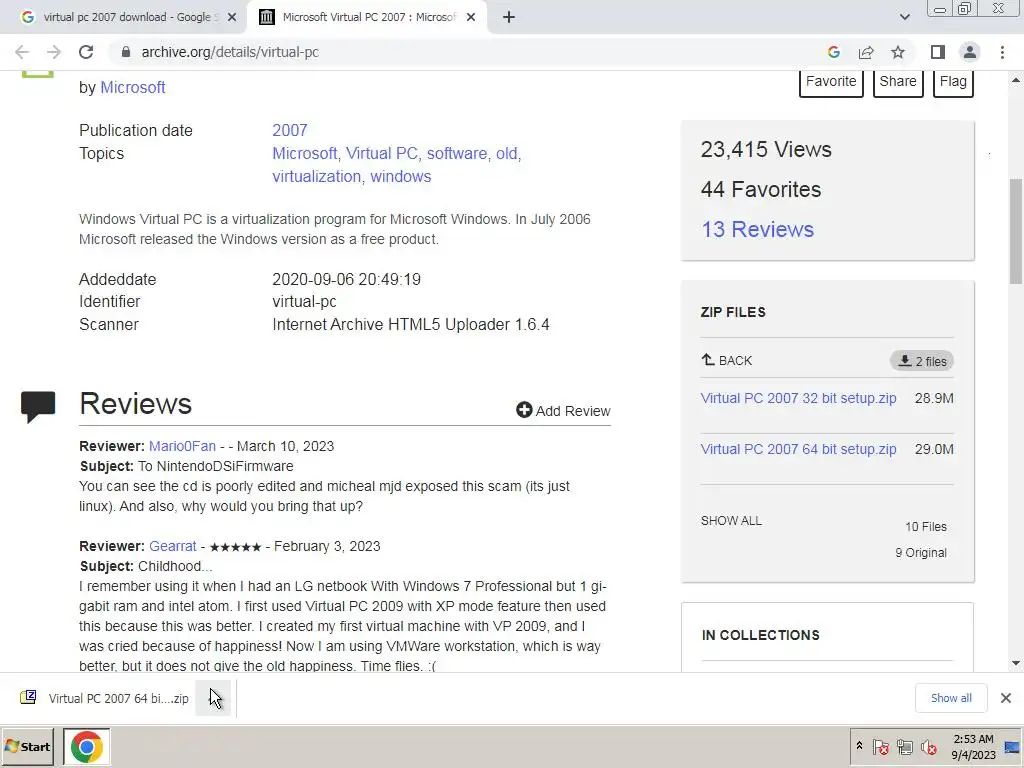This screenshot has height=768, width=1024.
Task: Open the Chrome profile avatar
Action: (x=970, y=52)
